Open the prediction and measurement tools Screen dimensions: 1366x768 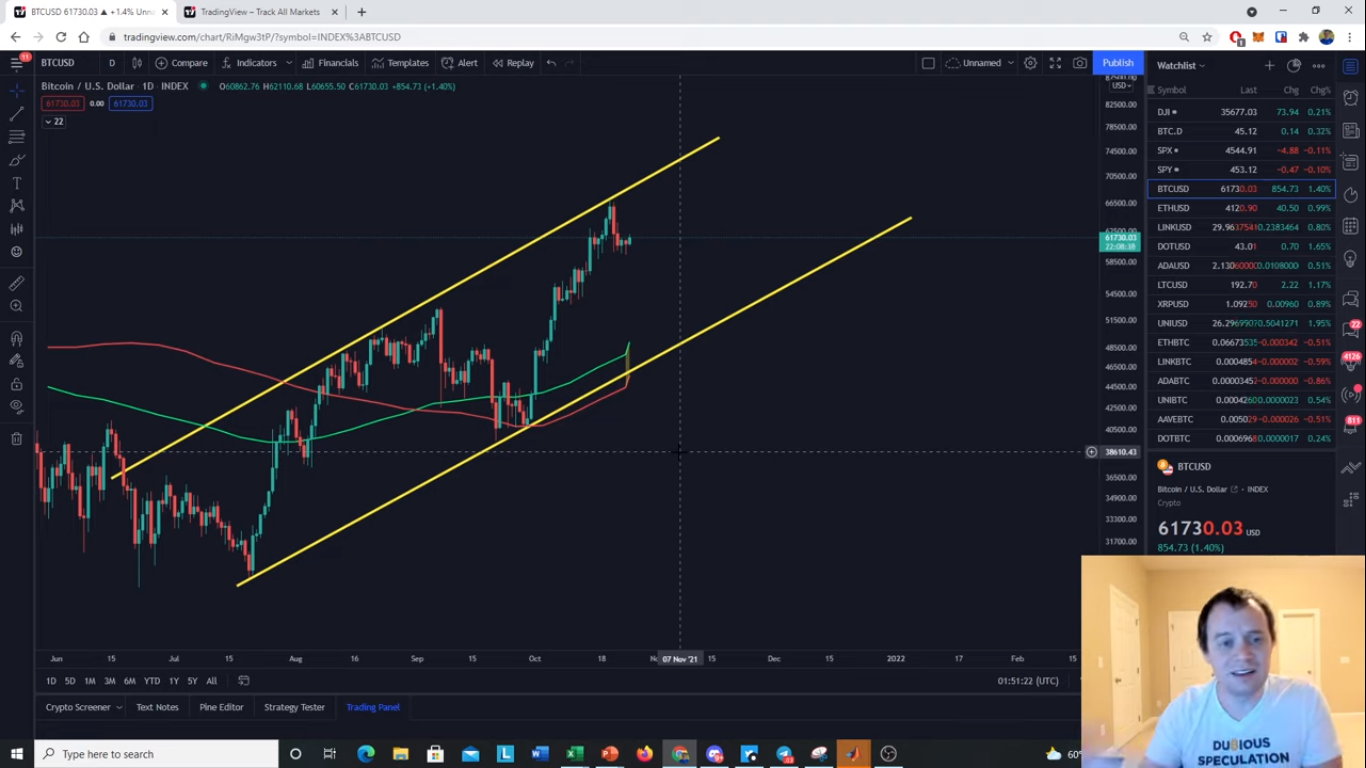point(16,229)
